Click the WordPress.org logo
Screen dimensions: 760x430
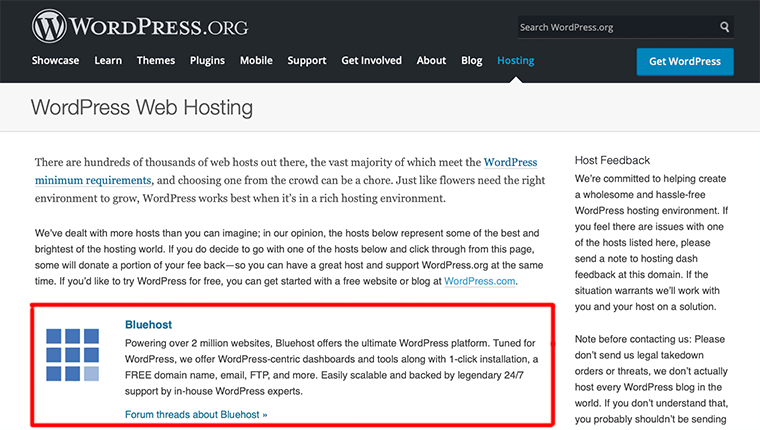coord(140,26)
